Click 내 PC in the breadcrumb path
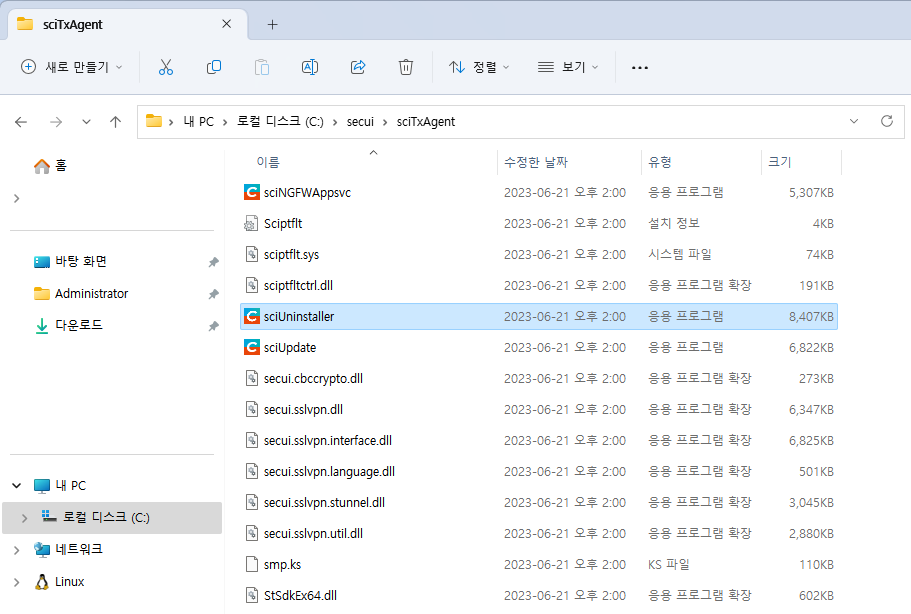This screenshot has width=911, height=614. point(199,121)
